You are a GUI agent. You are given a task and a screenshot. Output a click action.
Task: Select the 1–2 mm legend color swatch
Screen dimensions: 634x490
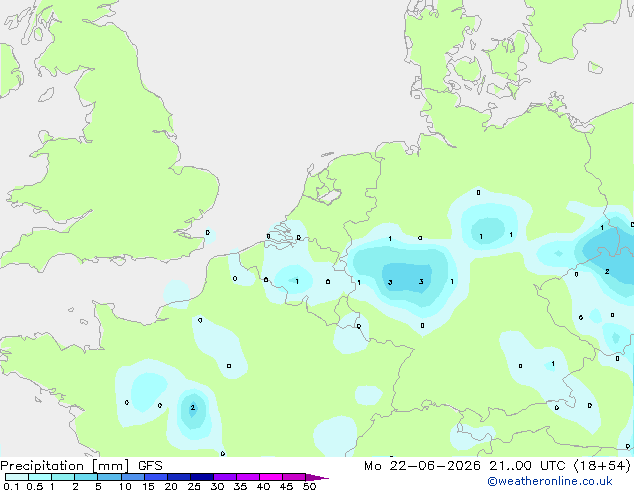click(x=63, y=477)
